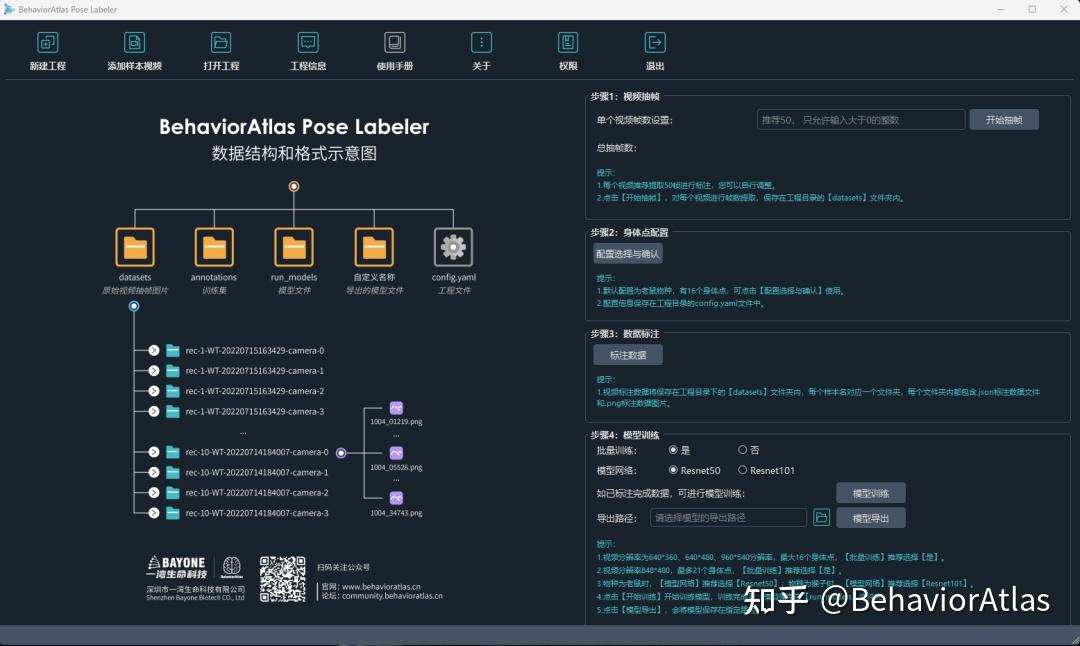
Task: Click the folder browse icon beside 导出路径
Action: click(x=821, y=517)
